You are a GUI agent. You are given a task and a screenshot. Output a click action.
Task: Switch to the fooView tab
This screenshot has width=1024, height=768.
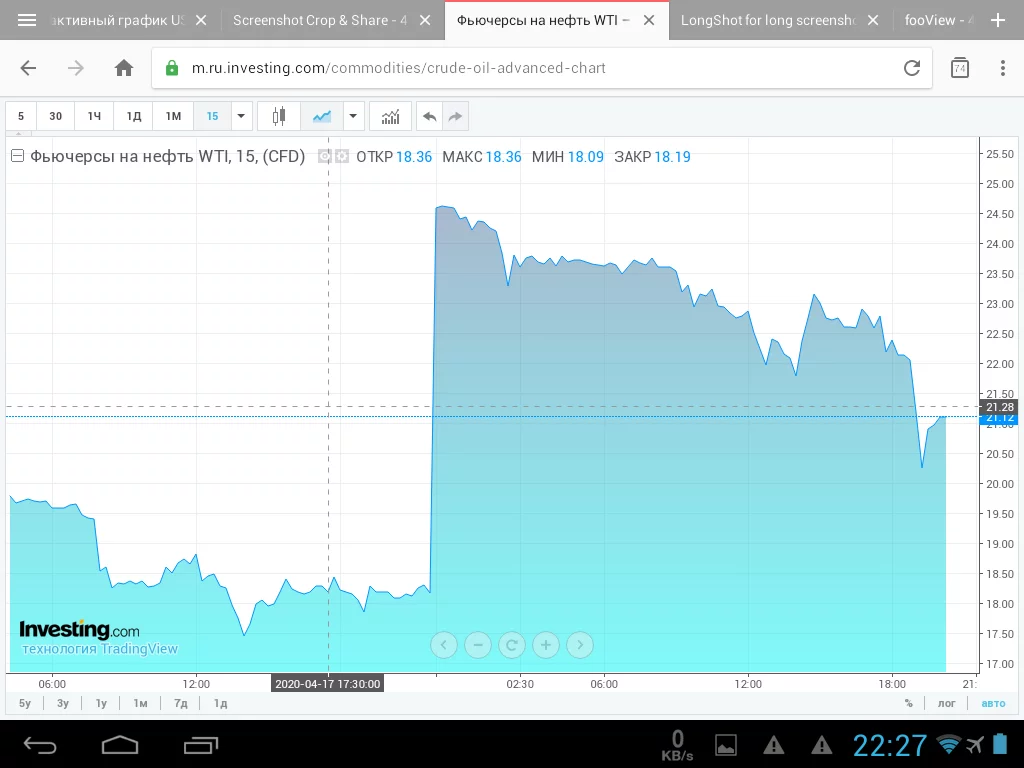pyautogui.click(x=938, y=20)
